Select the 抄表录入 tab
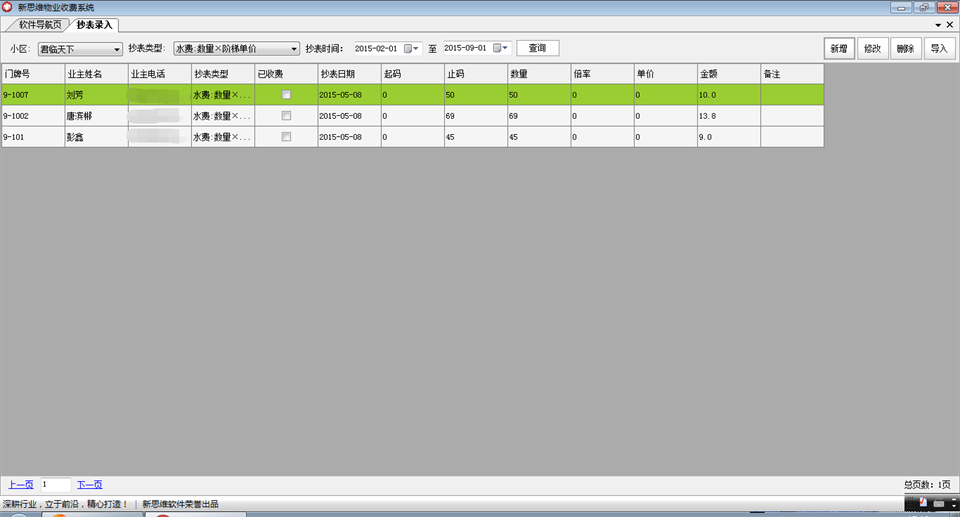This screenshot has height=517, width=960. point(94,25)
